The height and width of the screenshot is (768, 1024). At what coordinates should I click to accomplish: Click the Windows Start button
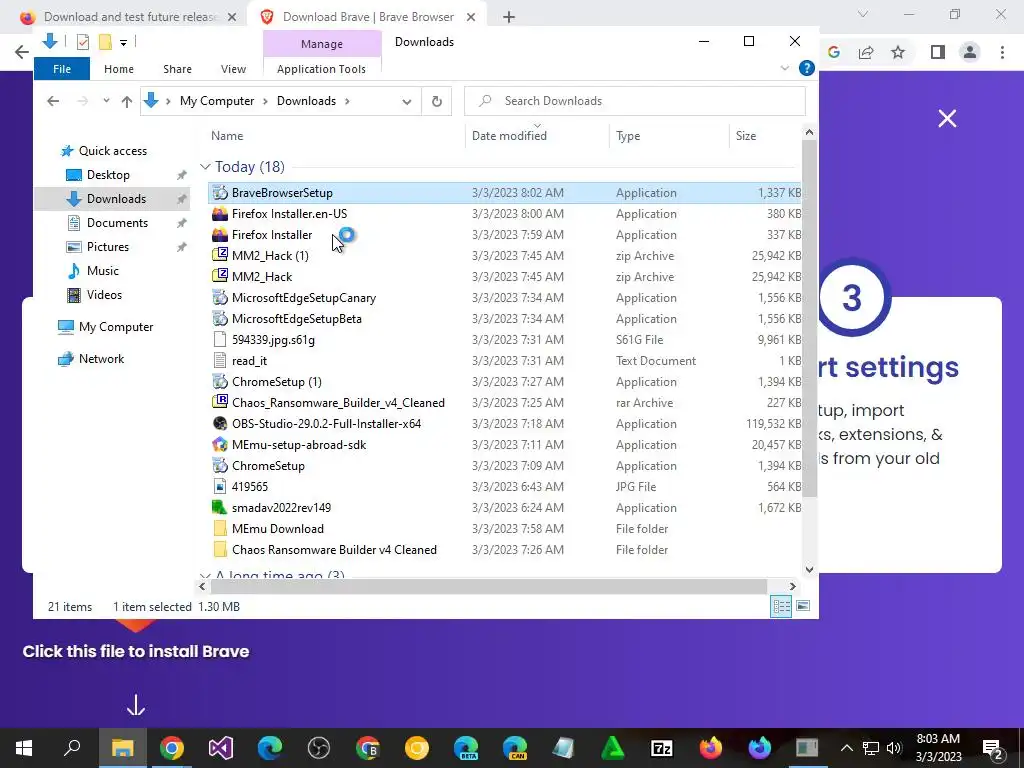click(24, 748)
